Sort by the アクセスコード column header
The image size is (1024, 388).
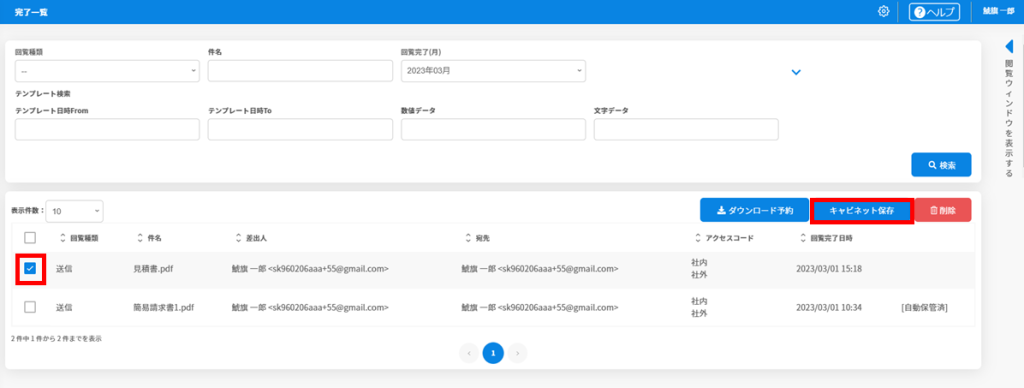[x=725, y=238]
